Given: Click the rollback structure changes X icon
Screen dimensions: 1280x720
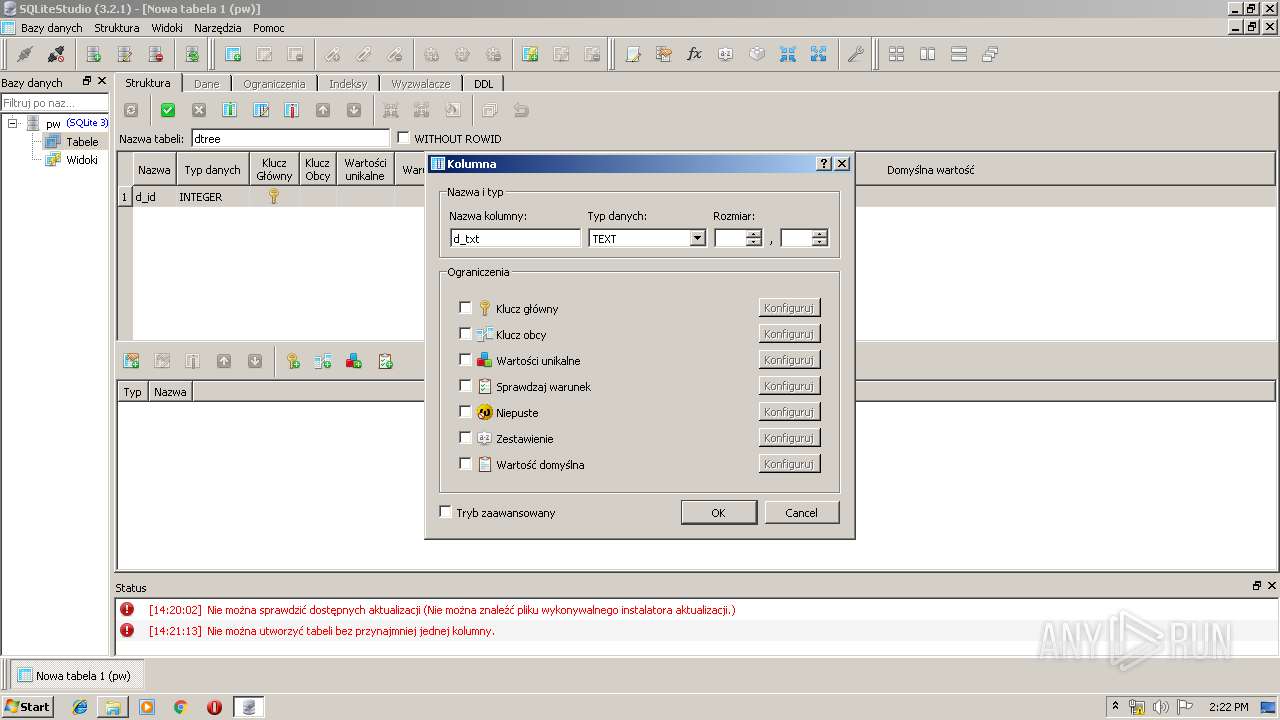Looking at the screenshot, I should click(x=198, y=110).
